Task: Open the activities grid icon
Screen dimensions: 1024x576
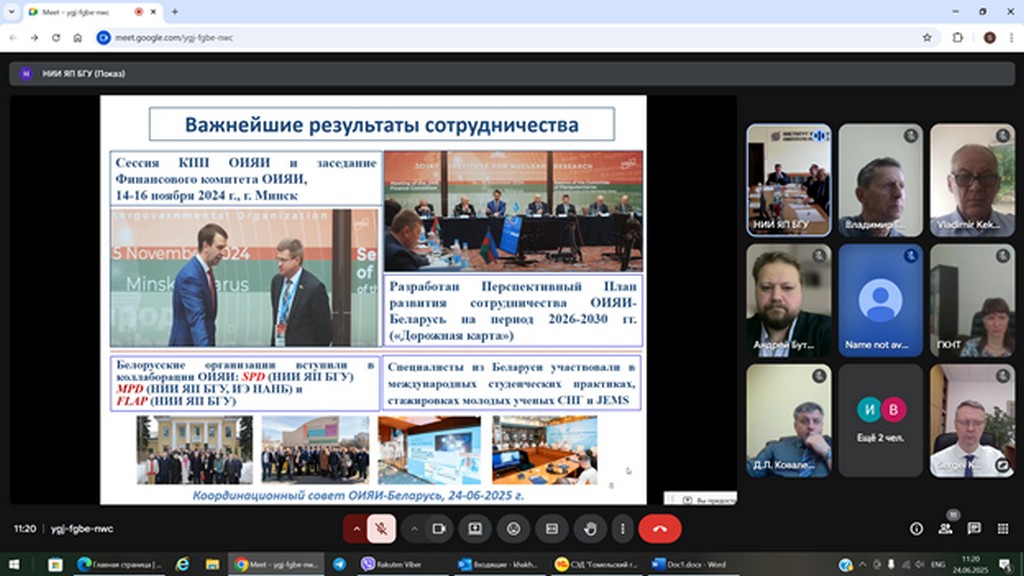Action: [1002, 528]
